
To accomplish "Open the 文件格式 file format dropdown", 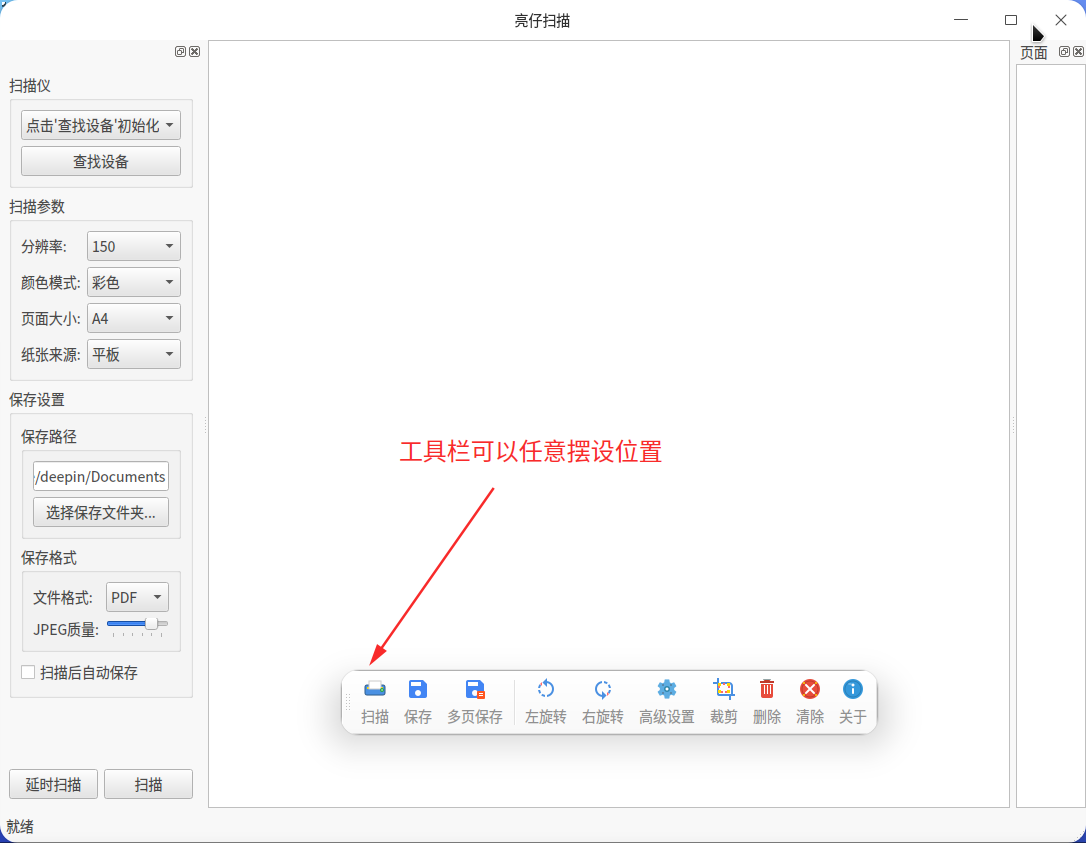I will point(137,597).
